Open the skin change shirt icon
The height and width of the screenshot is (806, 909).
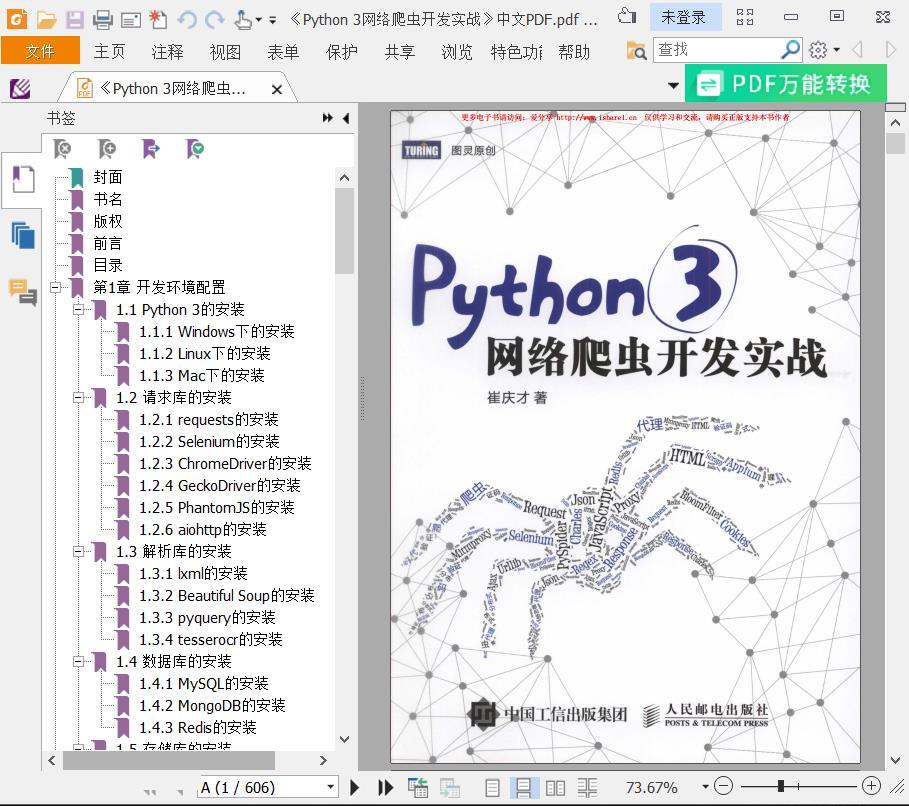click(626, 16)
